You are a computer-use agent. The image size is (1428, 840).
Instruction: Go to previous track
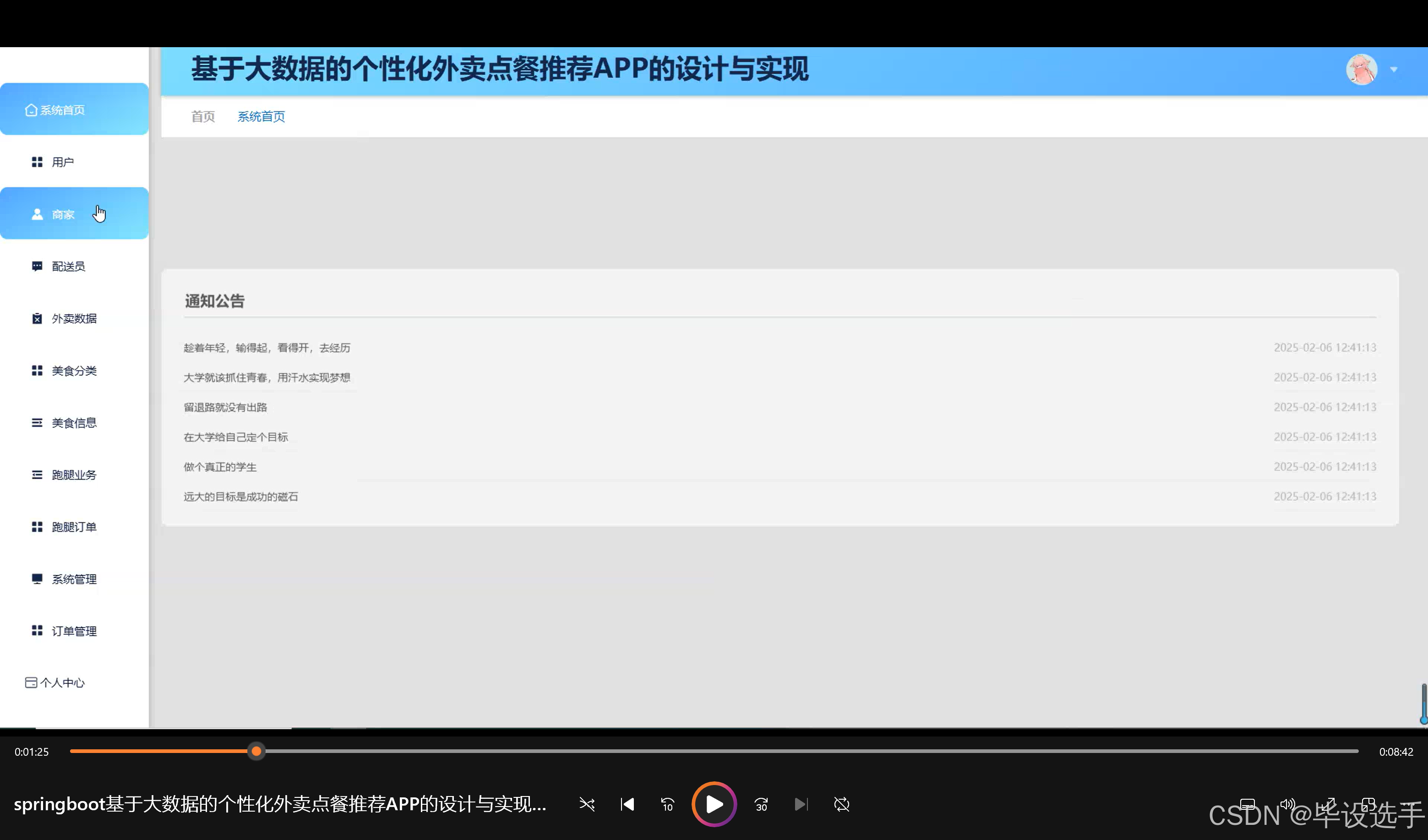tap(627, 804)
